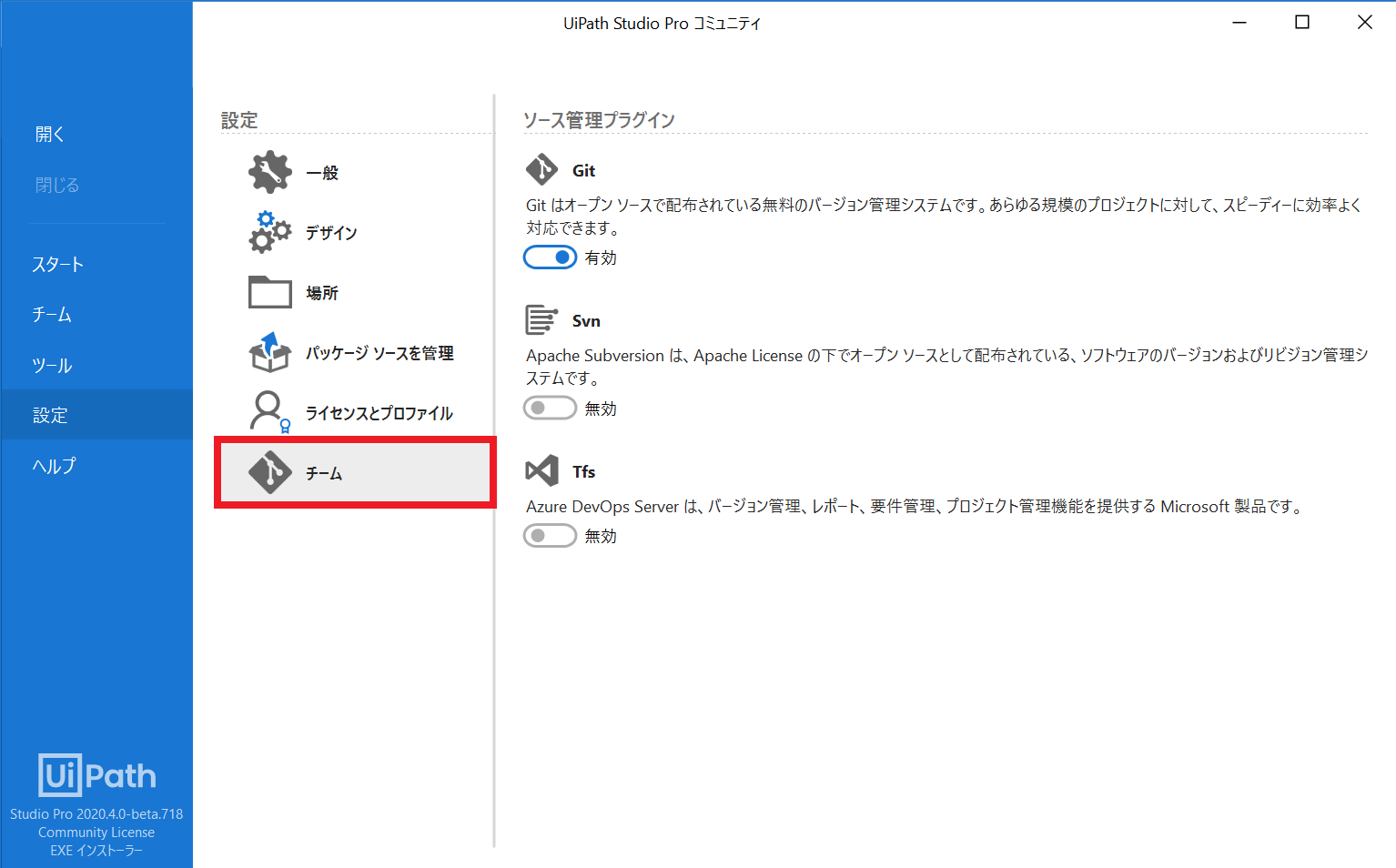This screenshot has width=1396, height=868.
Task: Open デザイン settings label
Action: (x=331, y=233)
